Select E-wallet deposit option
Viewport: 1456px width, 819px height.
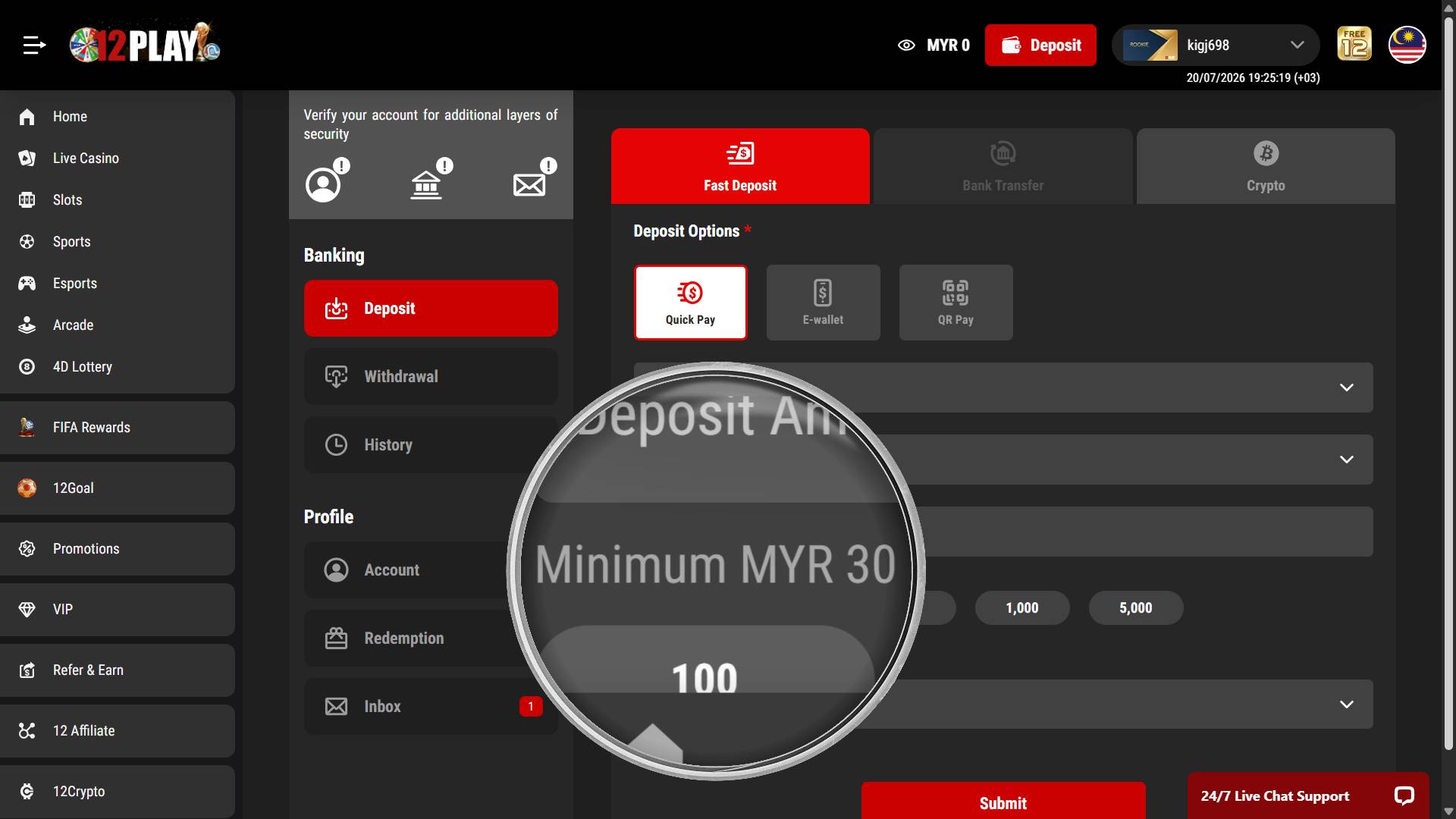[x=824, y=303]
